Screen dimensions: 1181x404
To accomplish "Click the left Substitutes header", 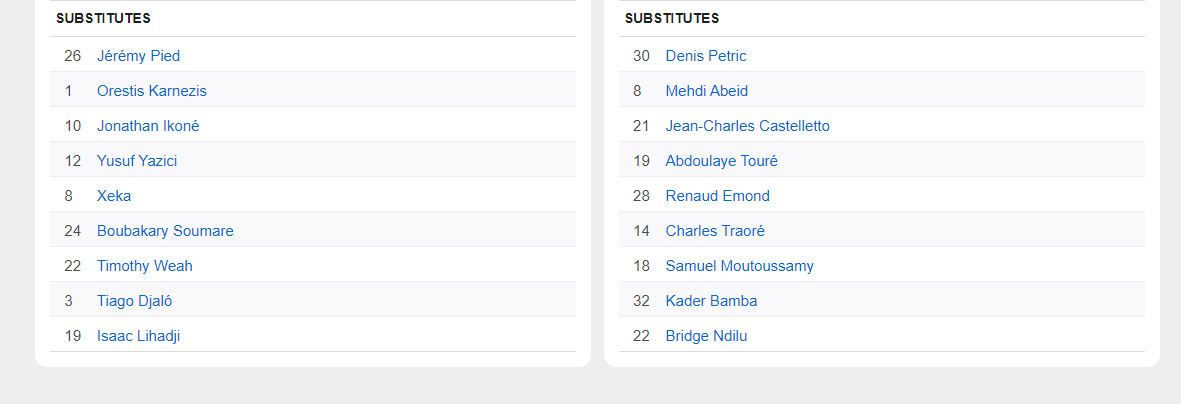I will coord(103,18).
